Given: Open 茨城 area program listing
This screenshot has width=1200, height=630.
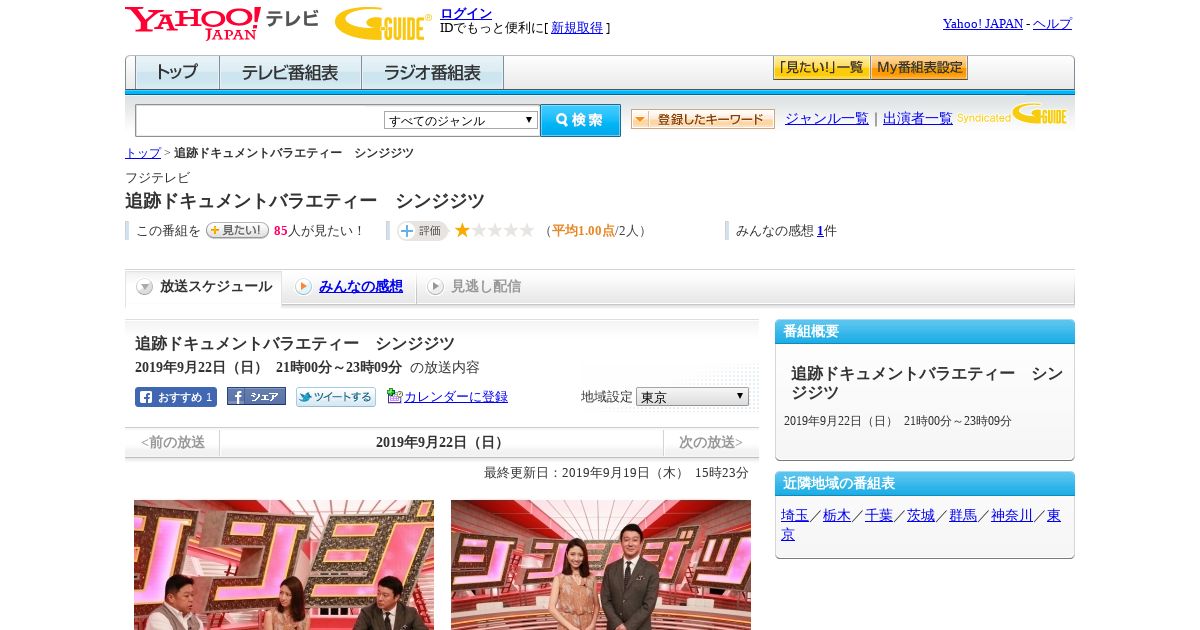Looking at the screenshot, I should [x=921, y=516].
